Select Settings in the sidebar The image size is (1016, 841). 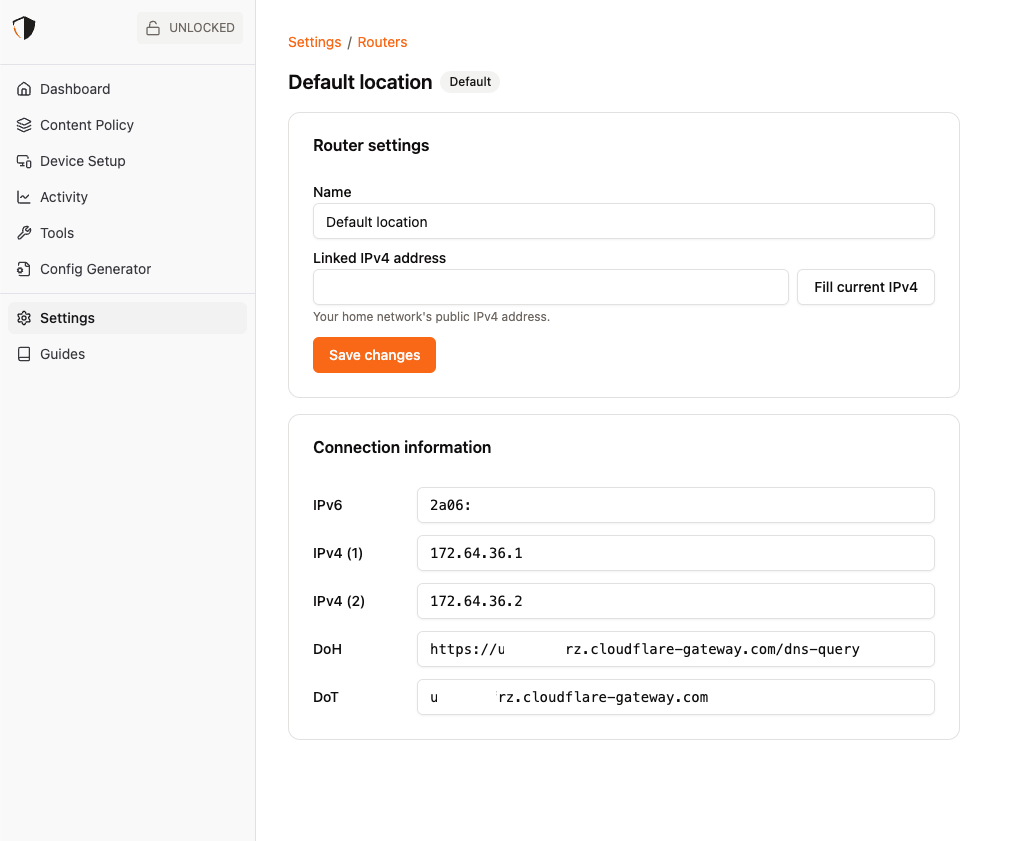(128, 318)
